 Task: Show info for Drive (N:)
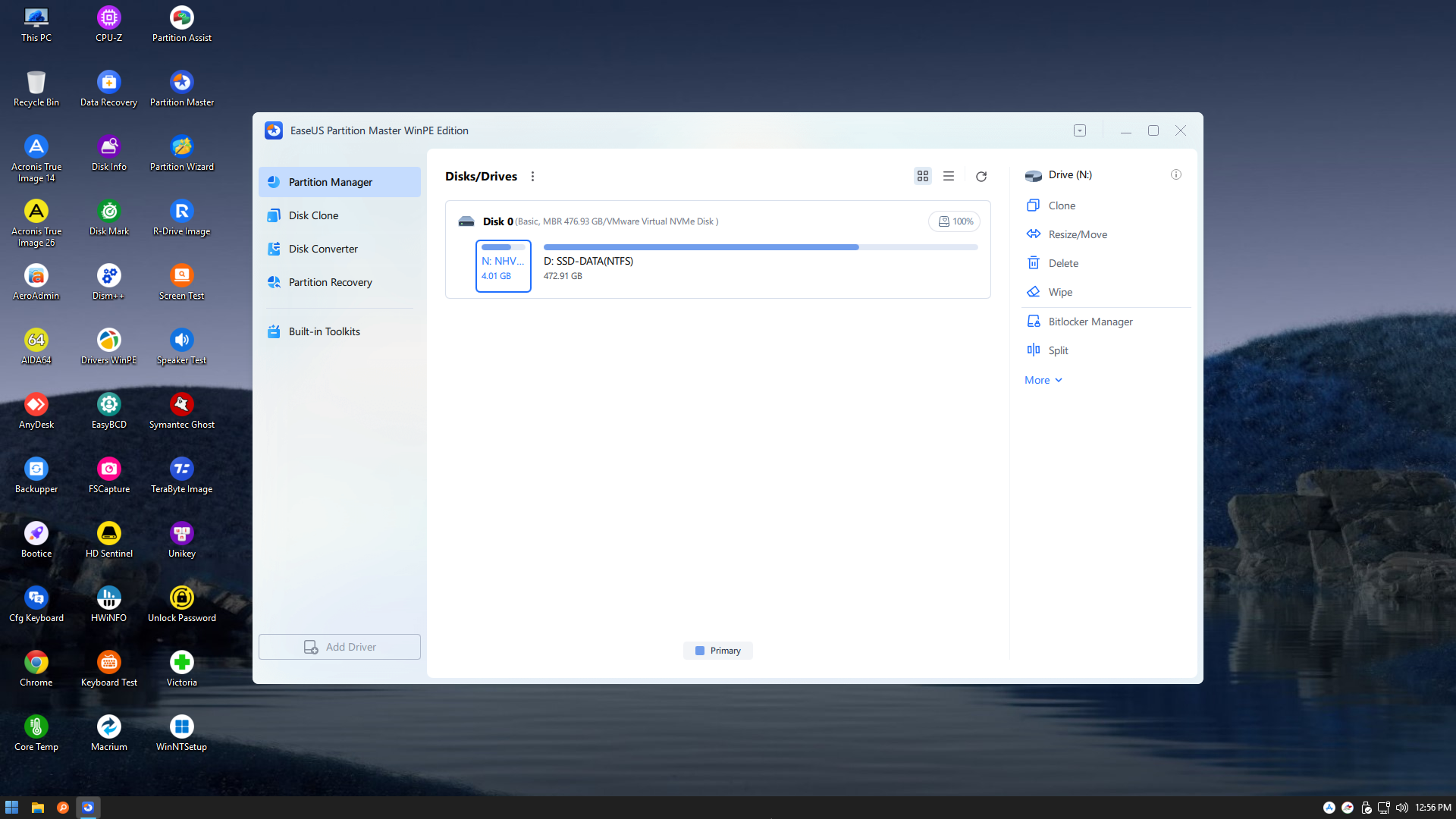(1176, 174)
